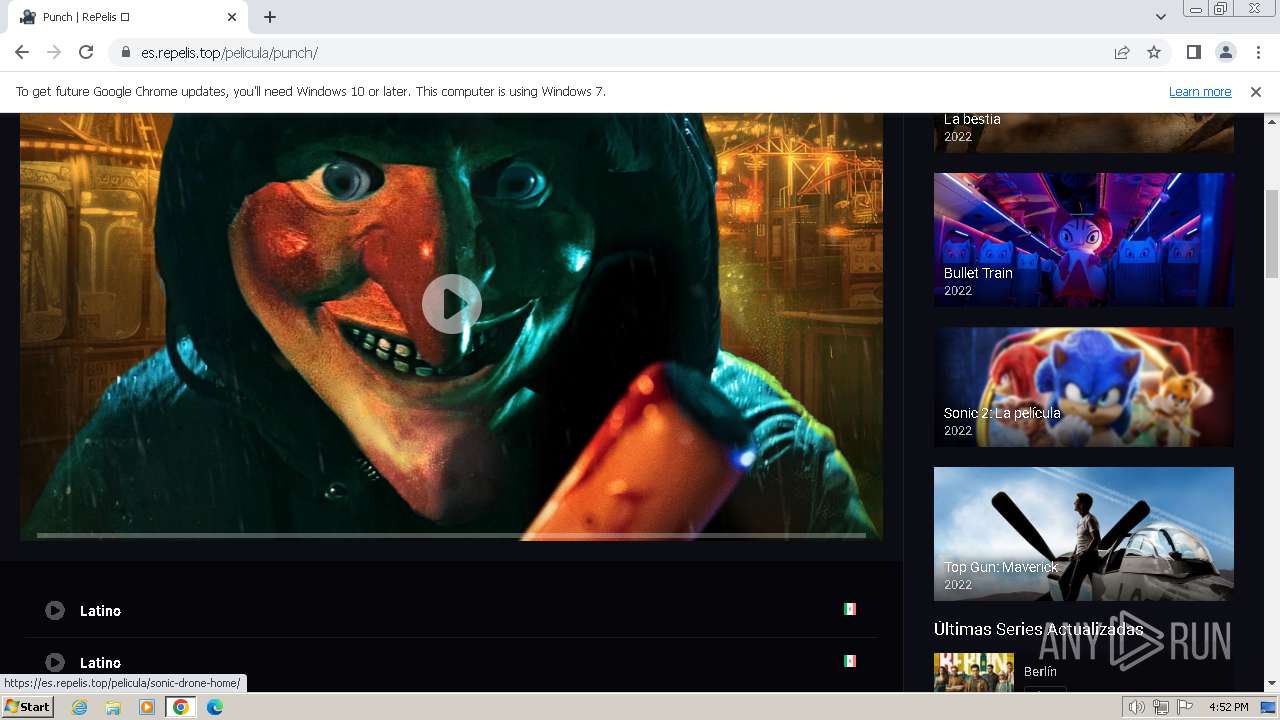Viewport: 1280px width, 720px height.
Task: Switch to Chrome in taskbar
Action: (x=181, y=707)
